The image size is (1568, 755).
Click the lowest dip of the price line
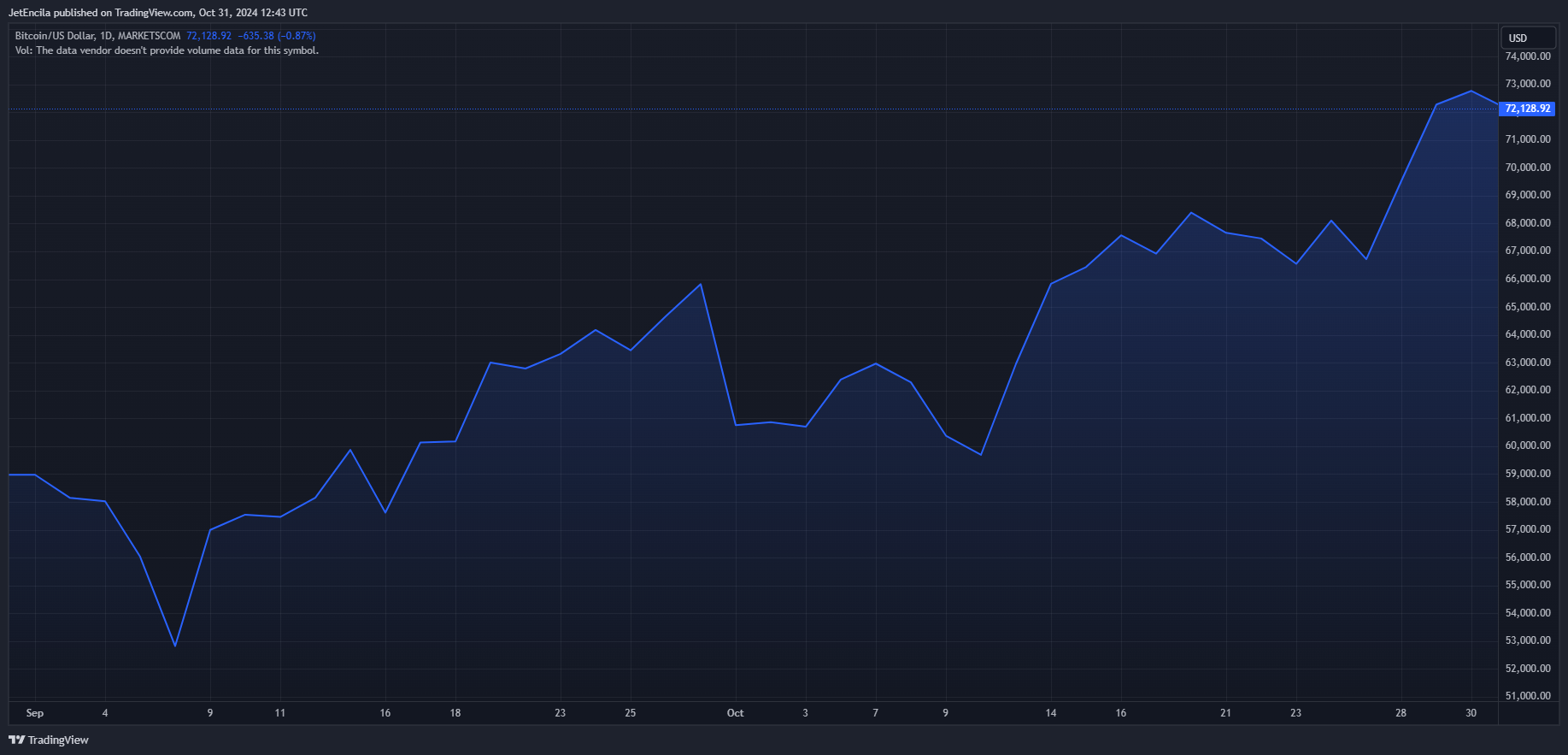coord(175,646)
